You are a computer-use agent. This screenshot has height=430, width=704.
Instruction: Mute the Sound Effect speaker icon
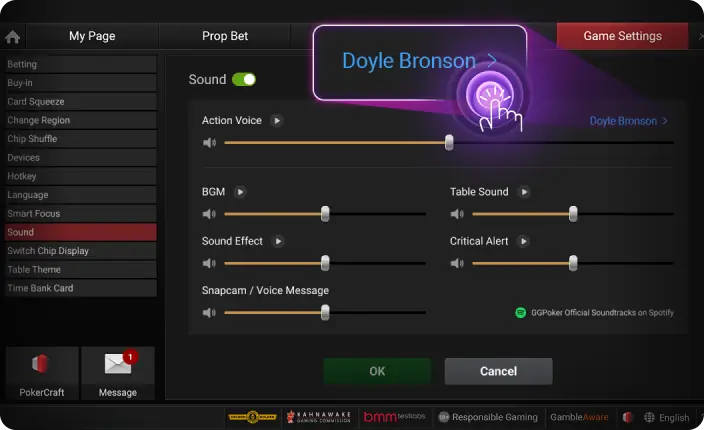[x=209, y=263]
